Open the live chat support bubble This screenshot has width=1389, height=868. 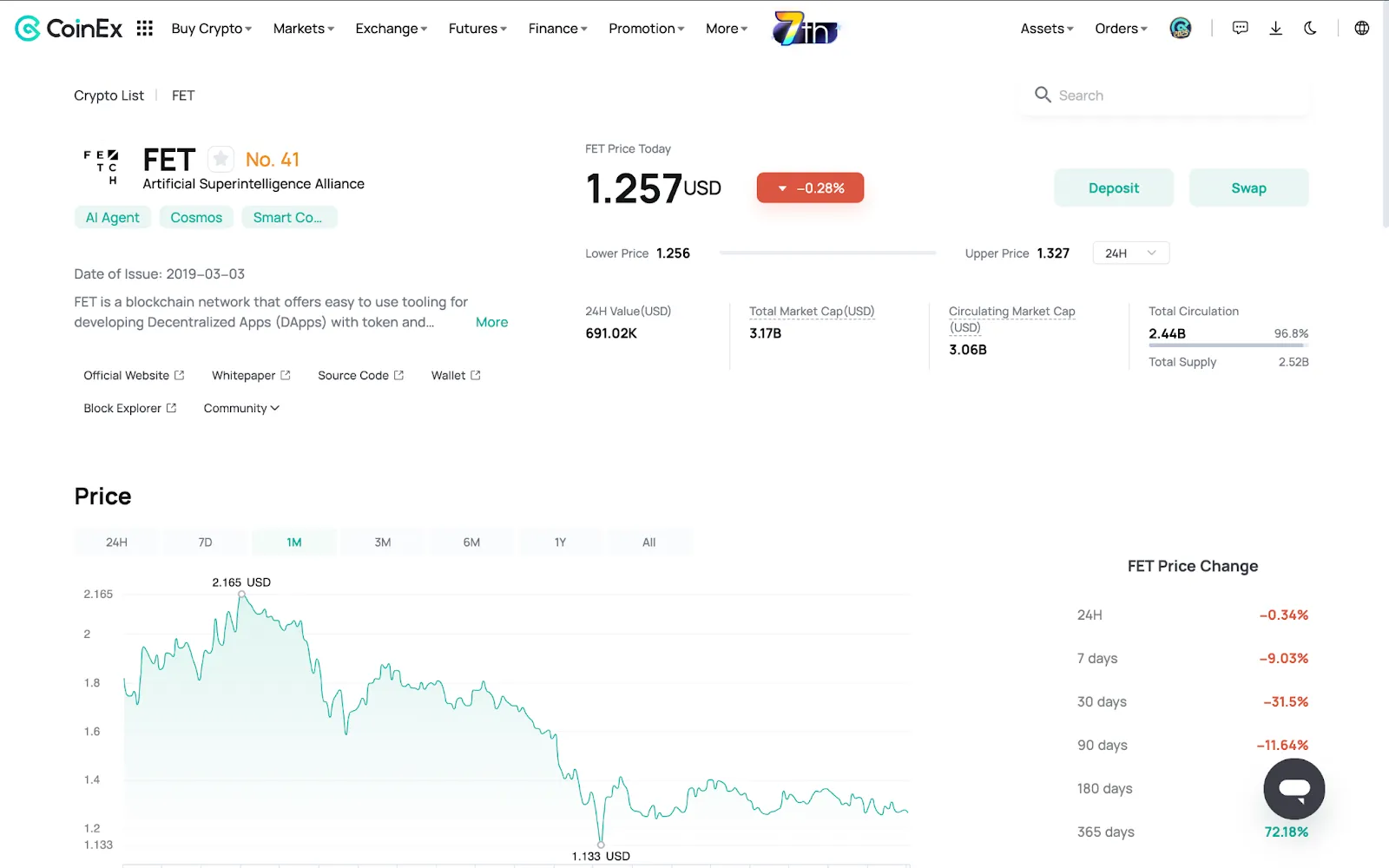click(x=1294, y=789)
